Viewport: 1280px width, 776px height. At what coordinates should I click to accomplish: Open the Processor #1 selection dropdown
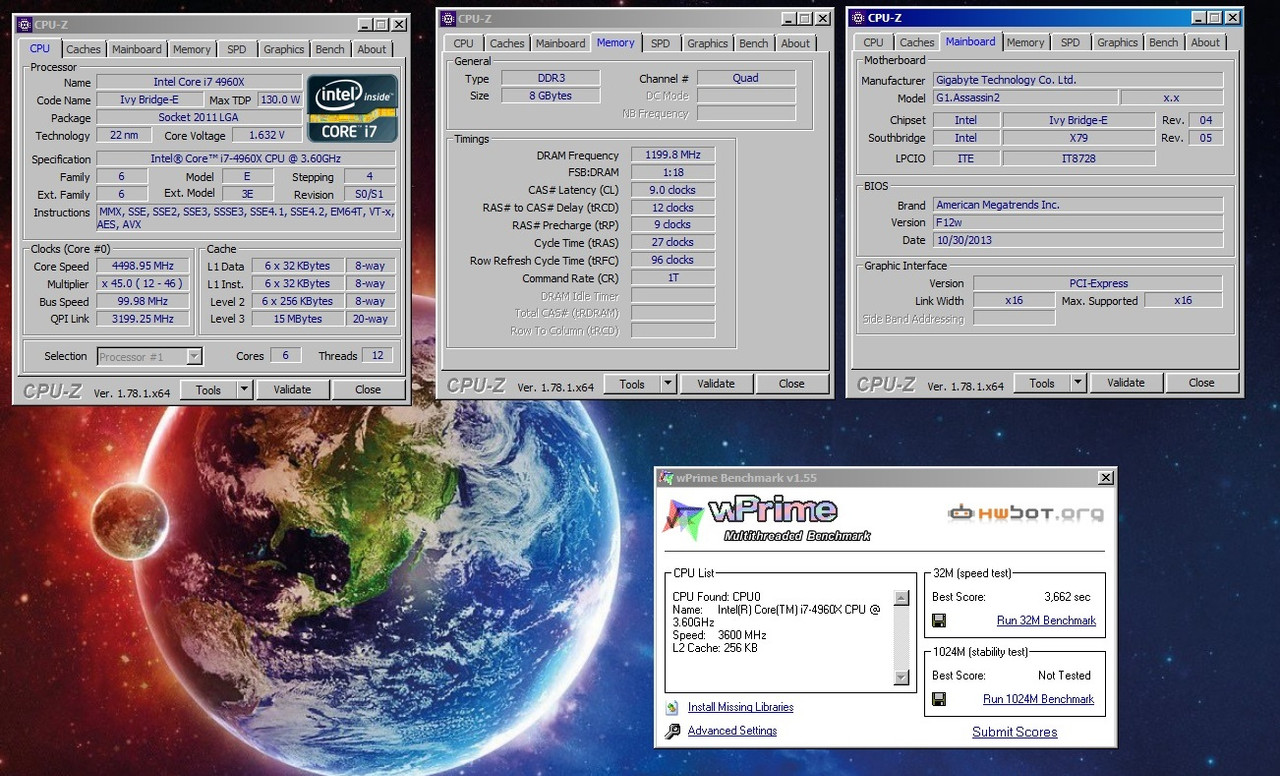click(194, 356)
